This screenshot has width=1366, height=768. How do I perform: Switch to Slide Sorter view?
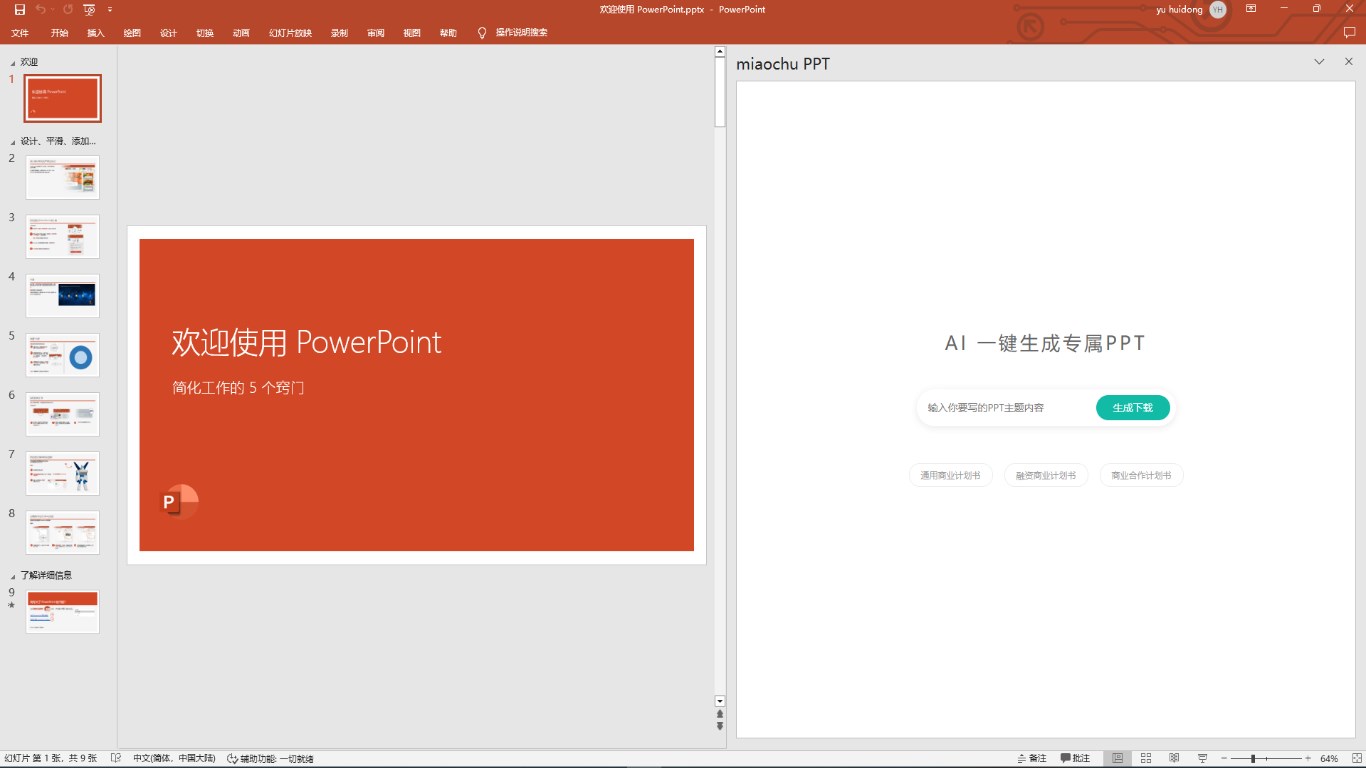(x=1146, y=759)
